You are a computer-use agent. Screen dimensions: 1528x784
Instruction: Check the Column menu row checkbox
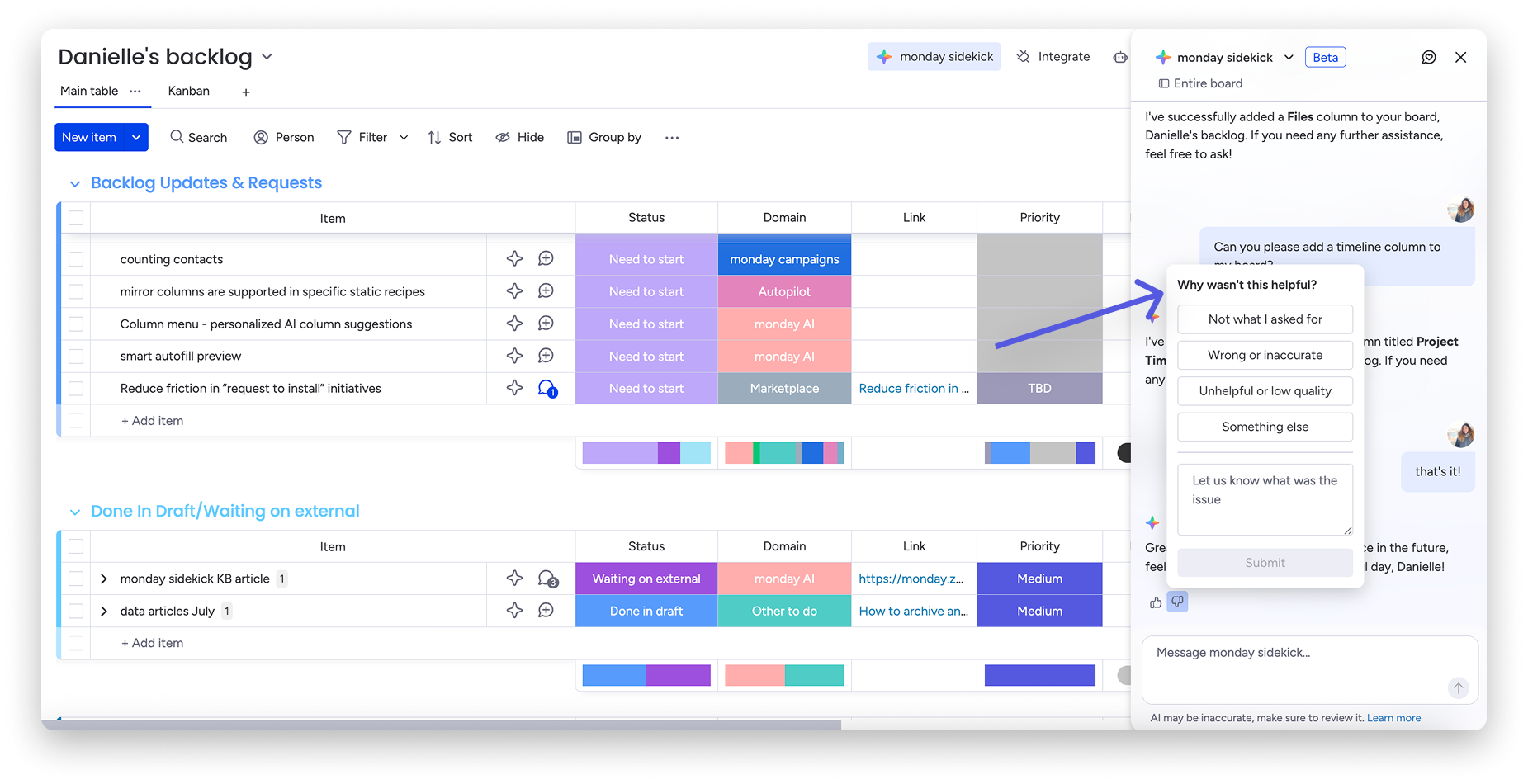[x=76, y=324]
